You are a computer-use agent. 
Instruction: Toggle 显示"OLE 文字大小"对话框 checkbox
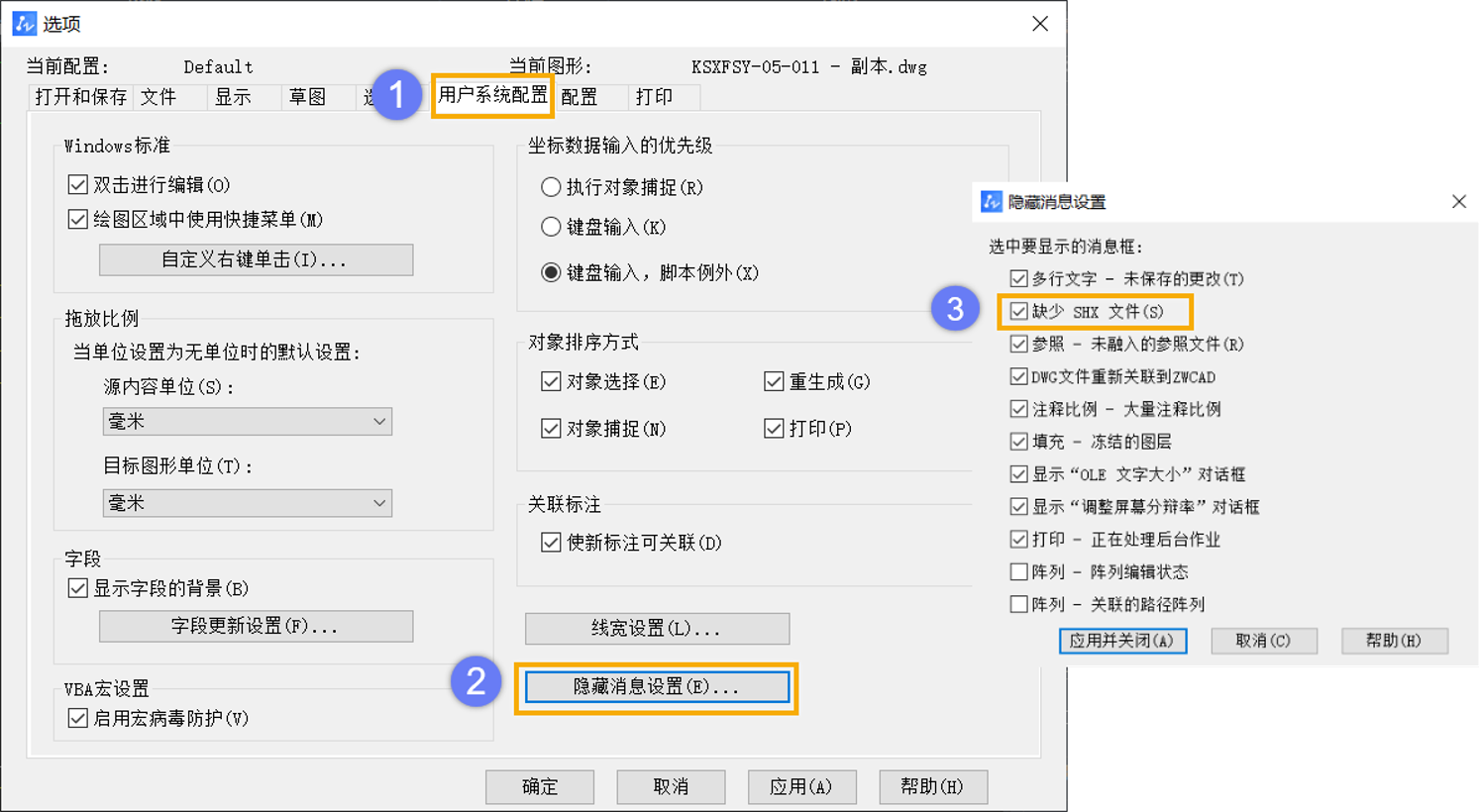click(1018, 473)
